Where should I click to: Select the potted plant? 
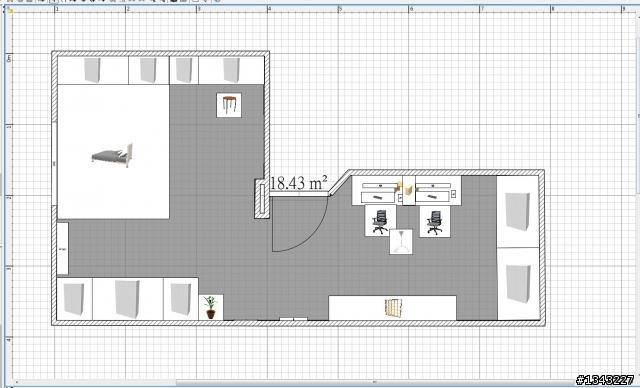click(211, 307)
